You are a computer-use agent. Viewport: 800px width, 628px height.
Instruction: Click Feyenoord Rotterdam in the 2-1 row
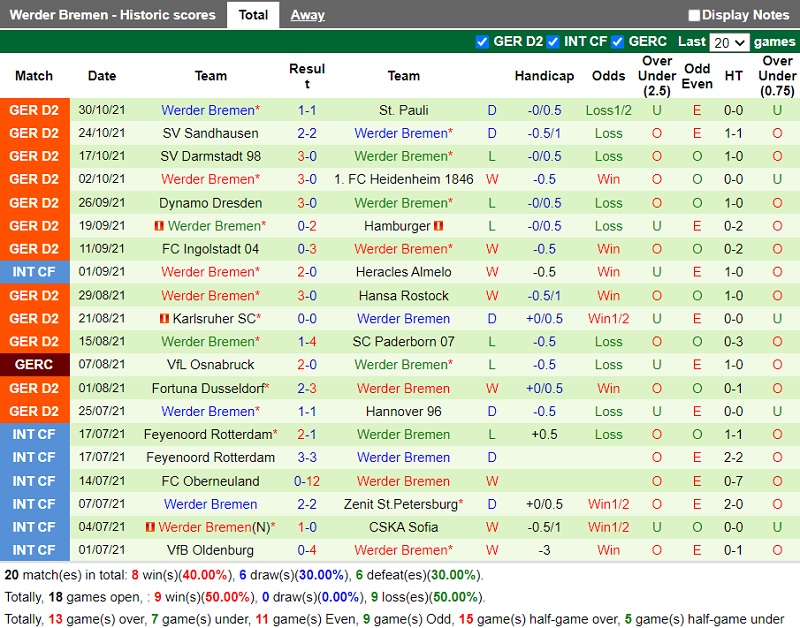pos(210,434)
